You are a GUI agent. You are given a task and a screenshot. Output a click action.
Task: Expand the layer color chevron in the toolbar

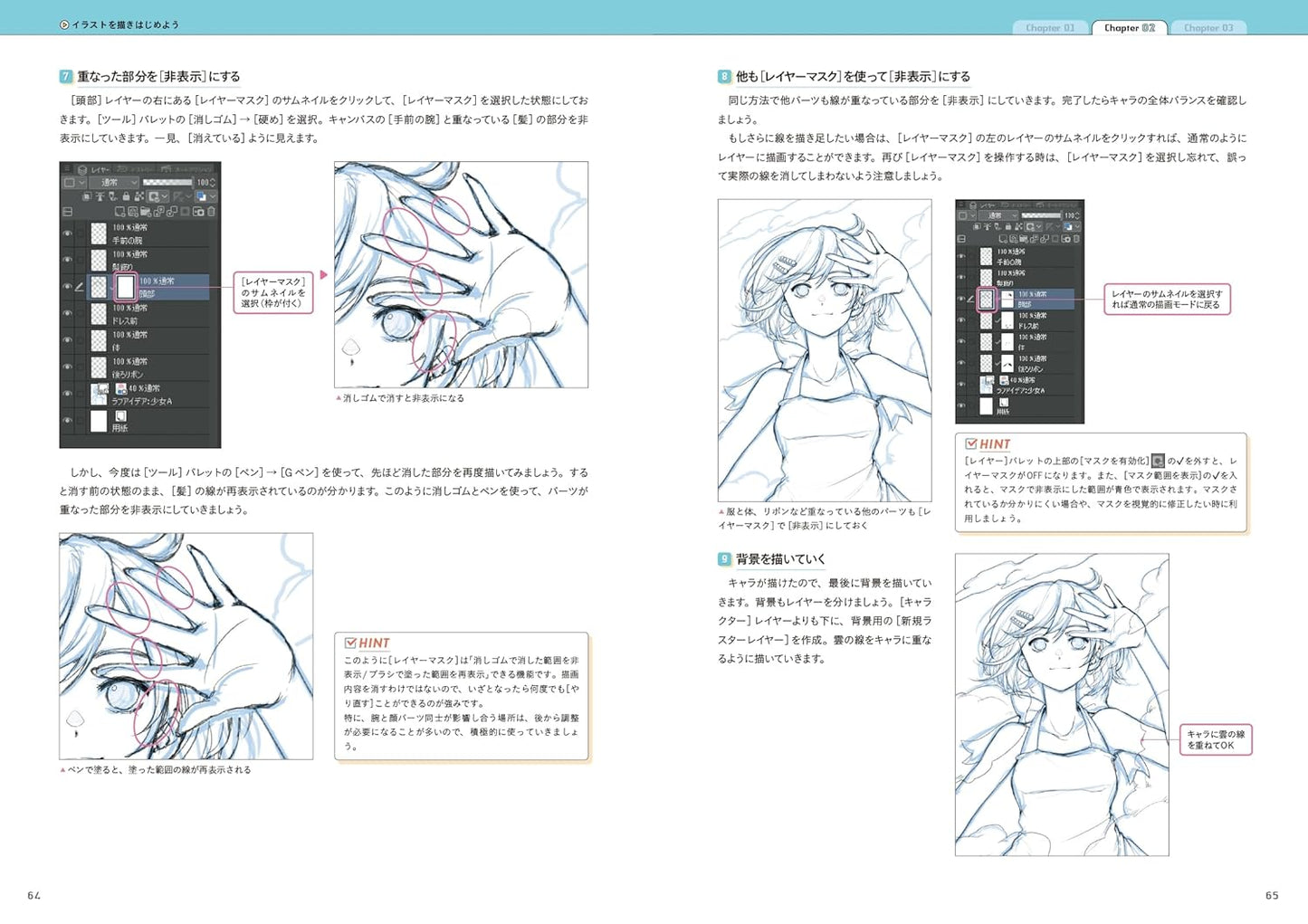pyautogui.click(x=214, y=196)
